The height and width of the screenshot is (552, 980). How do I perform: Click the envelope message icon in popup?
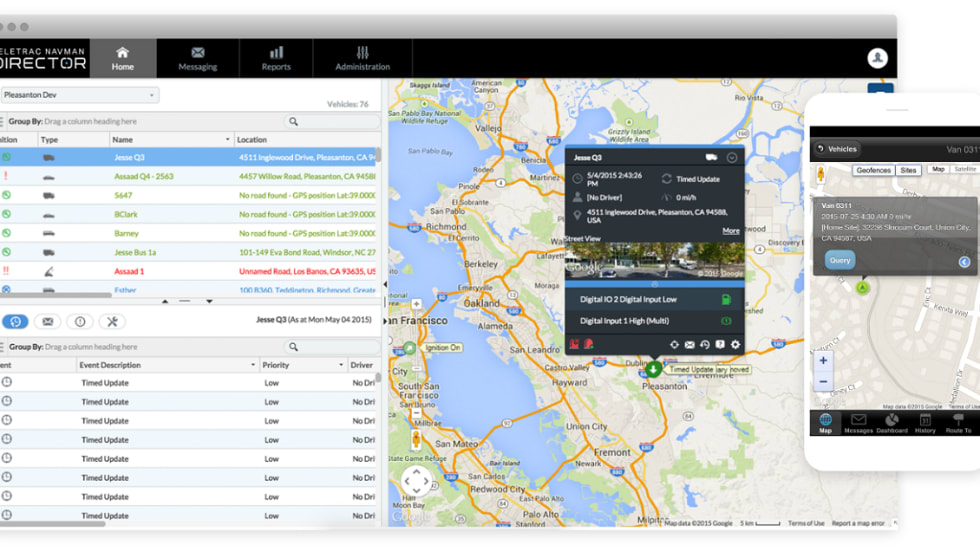point(689,345)
